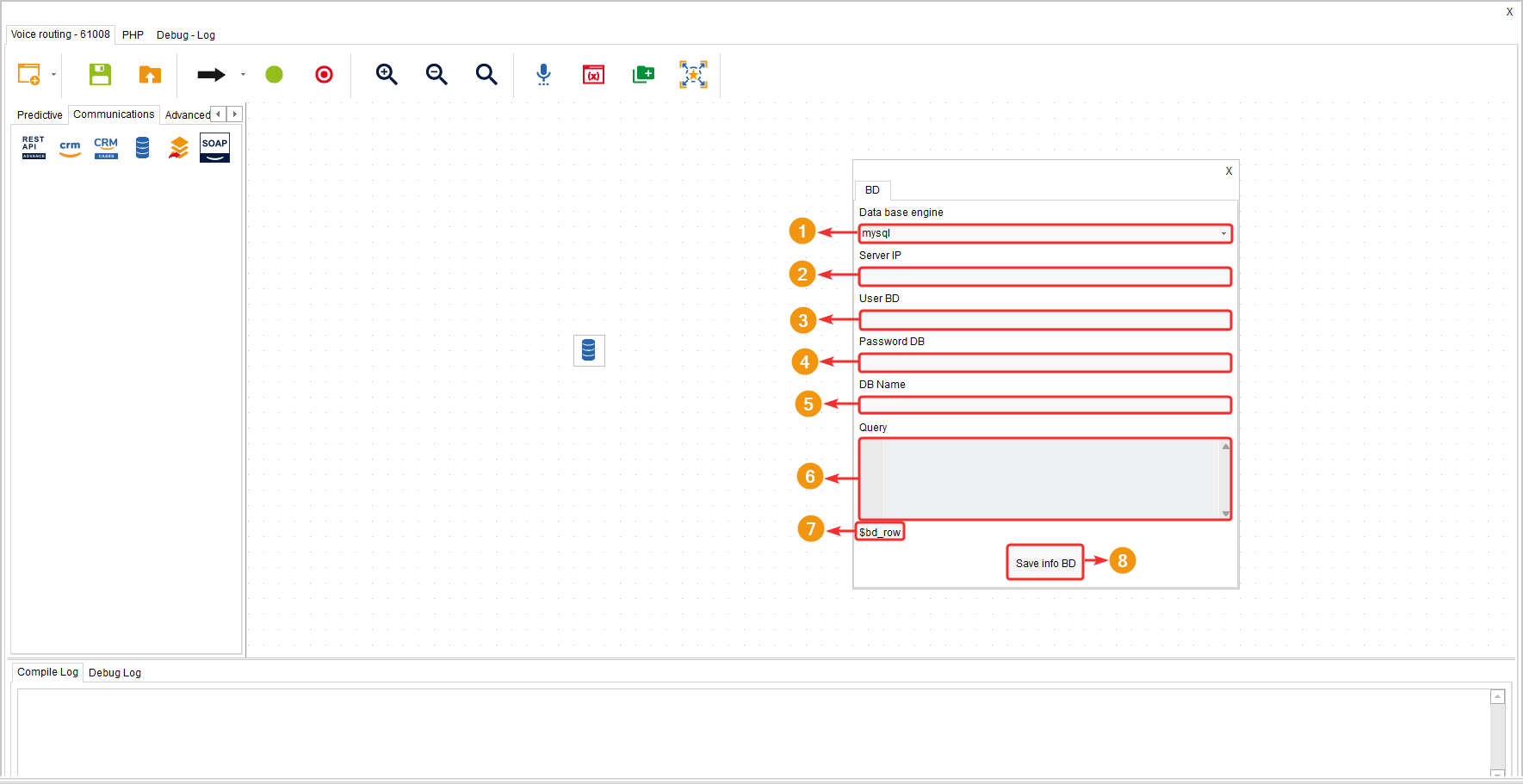
Task: Click Query scrollbar down arrow
Action: coord(1225,514)
